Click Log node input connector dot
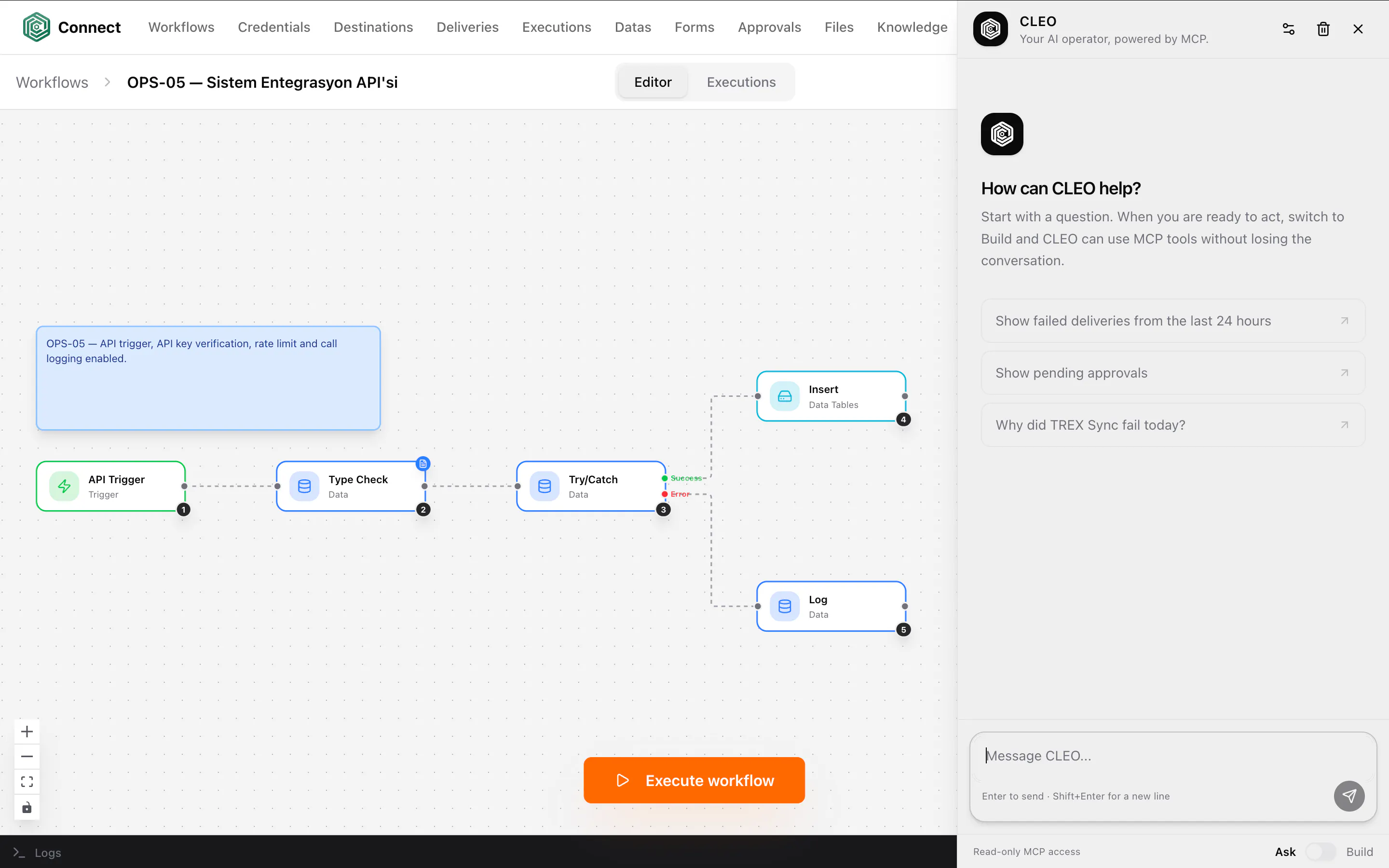 tap(758, 606)
